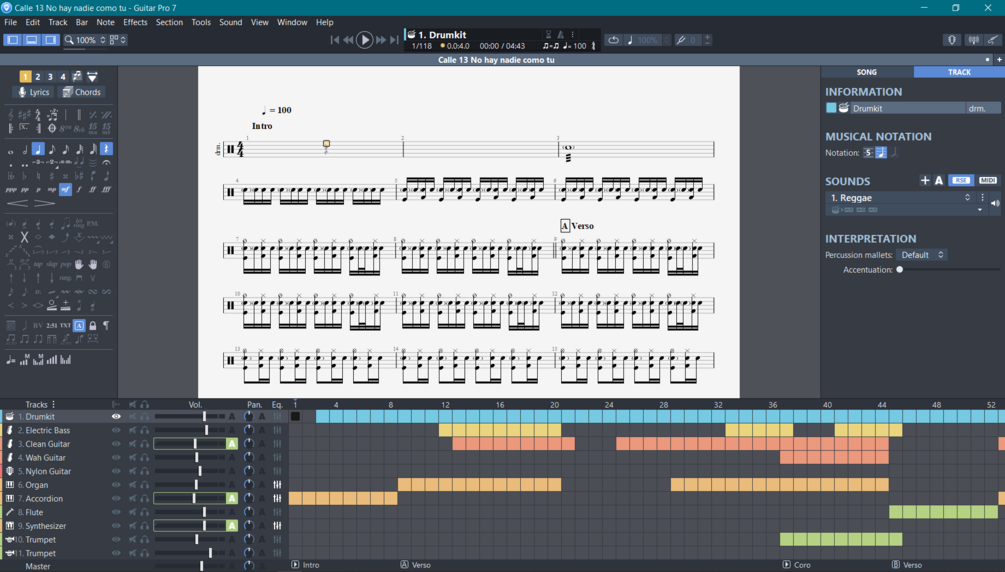
Task: Click the Drumkit track name field
Action: pyautogui.click(x=908, y=108)
